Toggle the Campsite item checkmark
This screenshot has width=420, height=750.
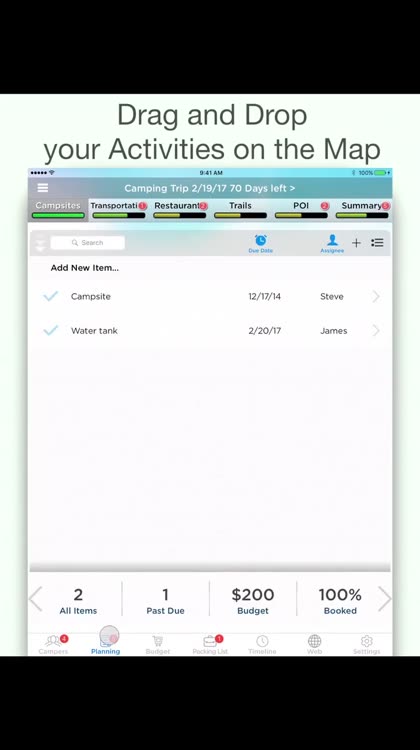coord(50,296)
